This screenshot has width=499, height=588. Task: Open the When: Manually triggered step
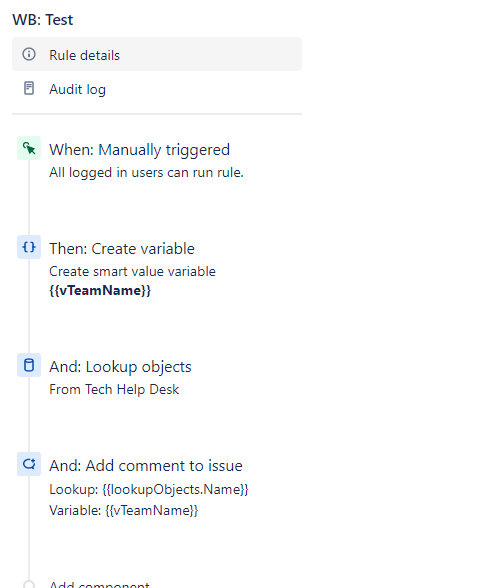(139, 150)
